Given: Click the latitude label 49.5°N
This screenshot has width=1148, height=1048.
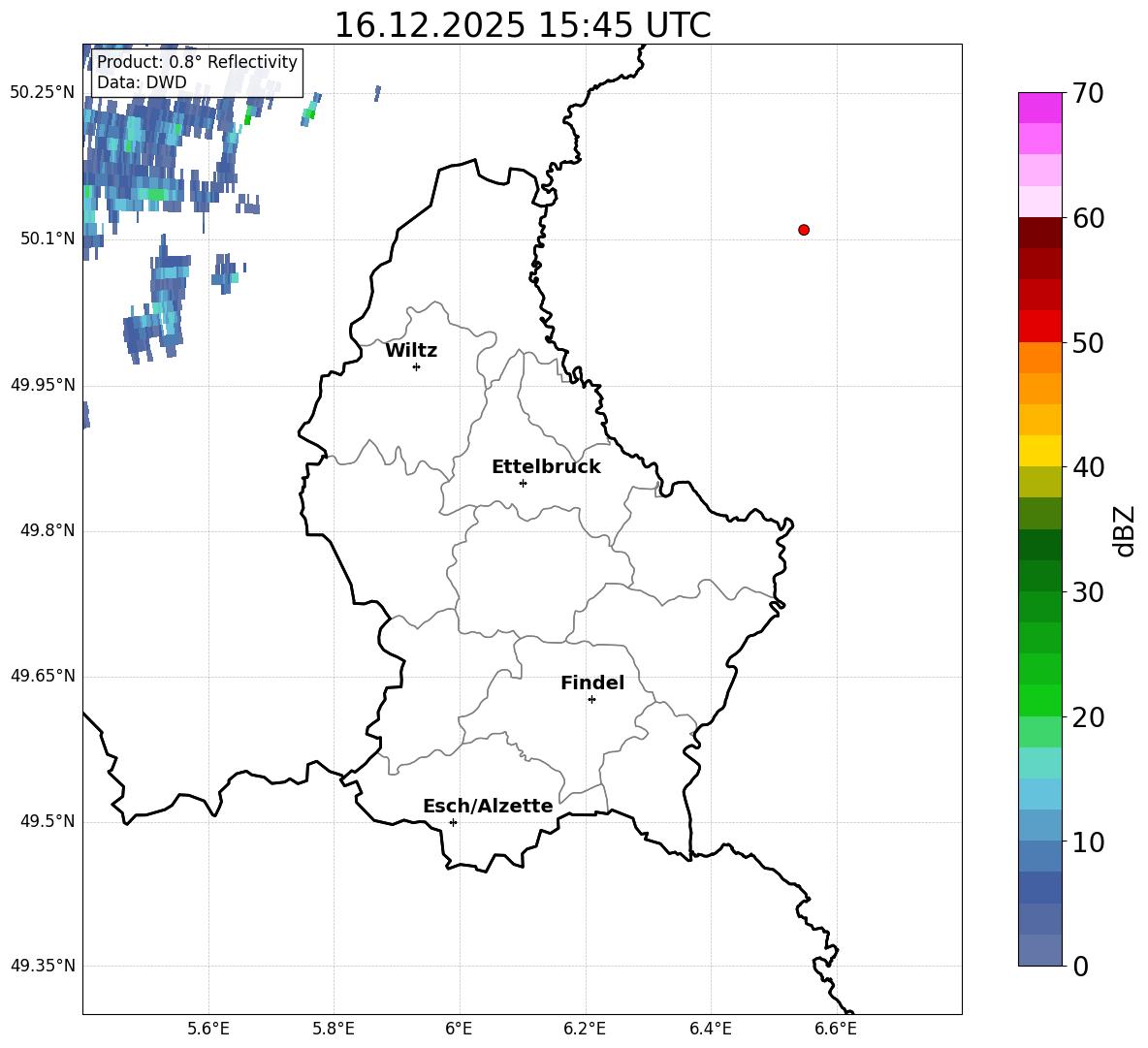Looking at the screenshot, I should pyautogui.click(x=48, y=821).
